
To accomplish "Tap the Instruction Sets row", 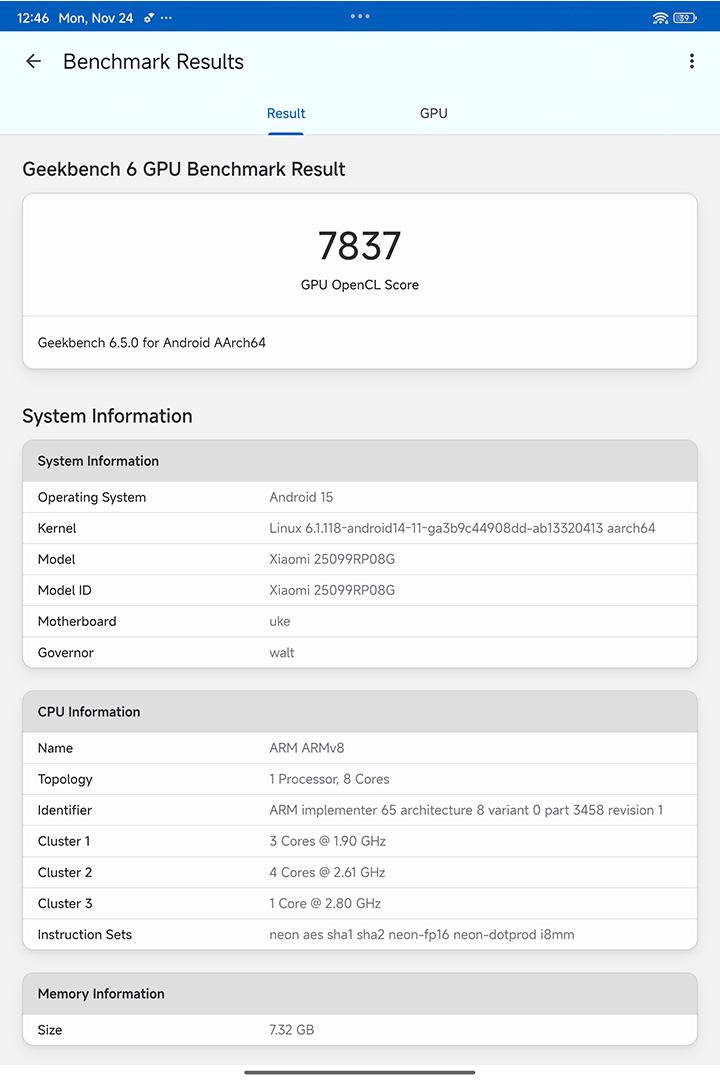I will pyautogui.click(x=359, y=934).
